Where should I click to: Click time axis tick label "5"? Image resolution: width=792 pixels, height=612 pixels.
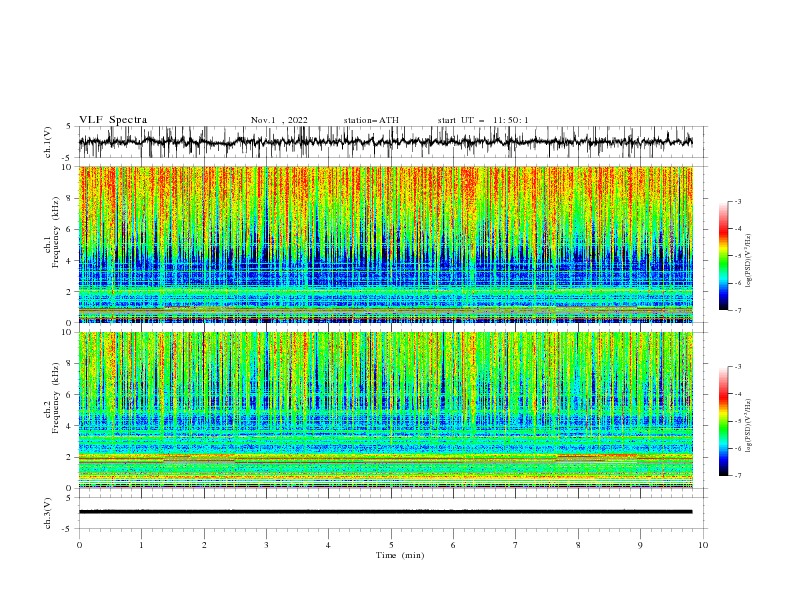pyautogui.click(x=391, y=545)
